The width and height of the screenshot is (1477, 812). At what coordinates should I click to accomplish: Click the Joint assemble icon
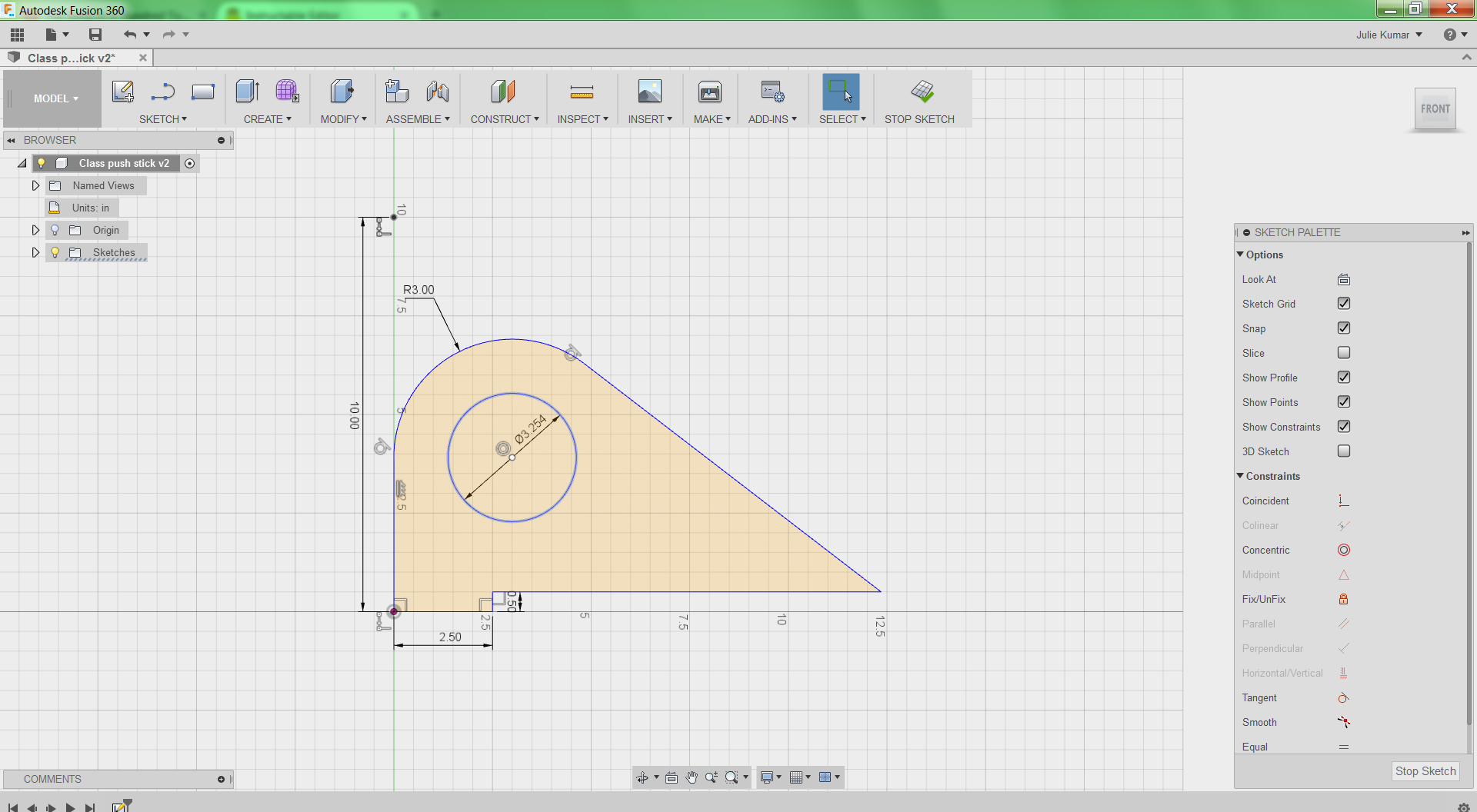click(438, 92)
